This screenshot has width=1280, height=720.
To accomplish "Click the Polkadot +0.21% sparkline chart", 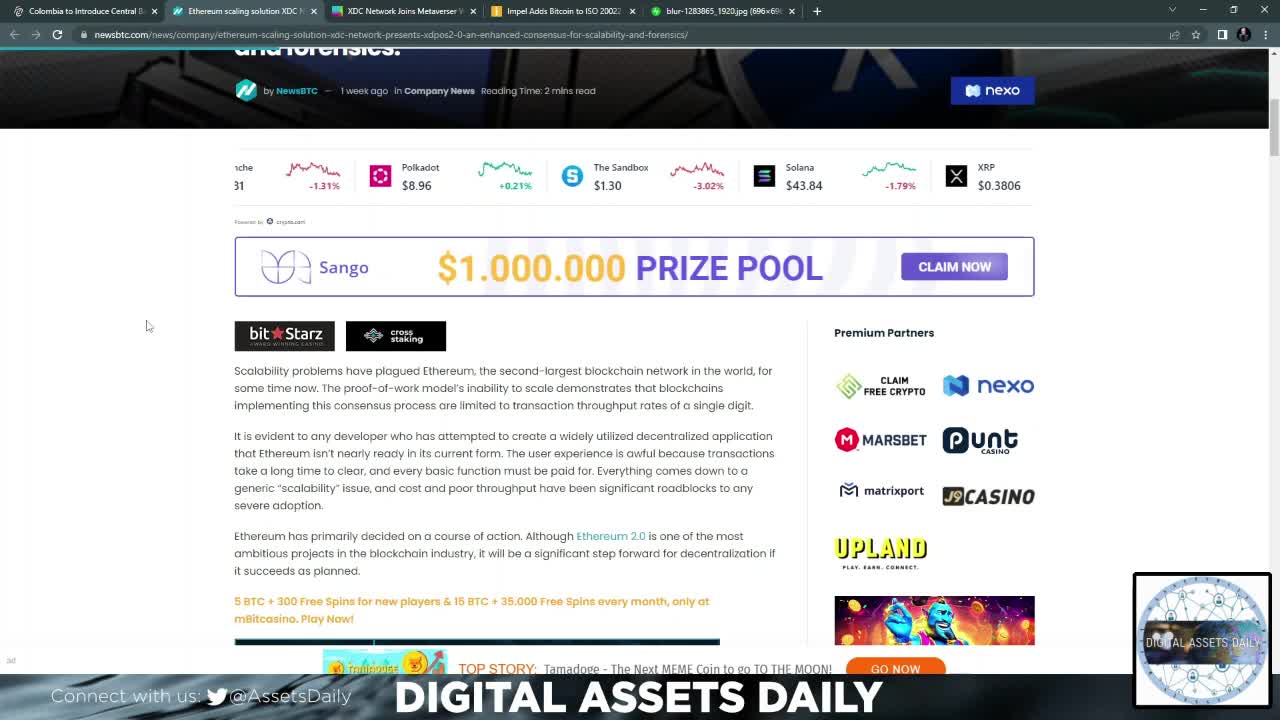I will 505,170.
